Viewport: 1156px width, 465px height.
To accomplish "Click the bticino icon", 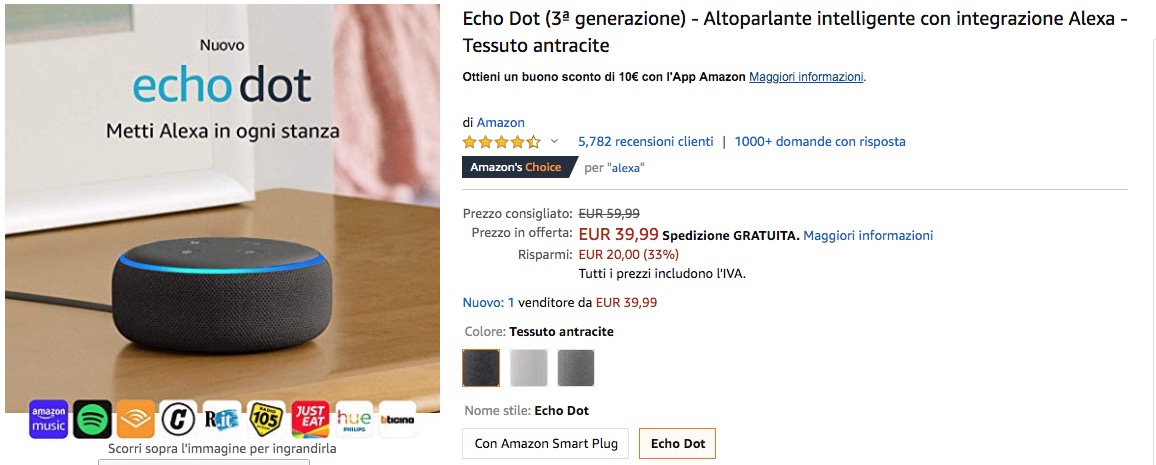I will 396,419.
